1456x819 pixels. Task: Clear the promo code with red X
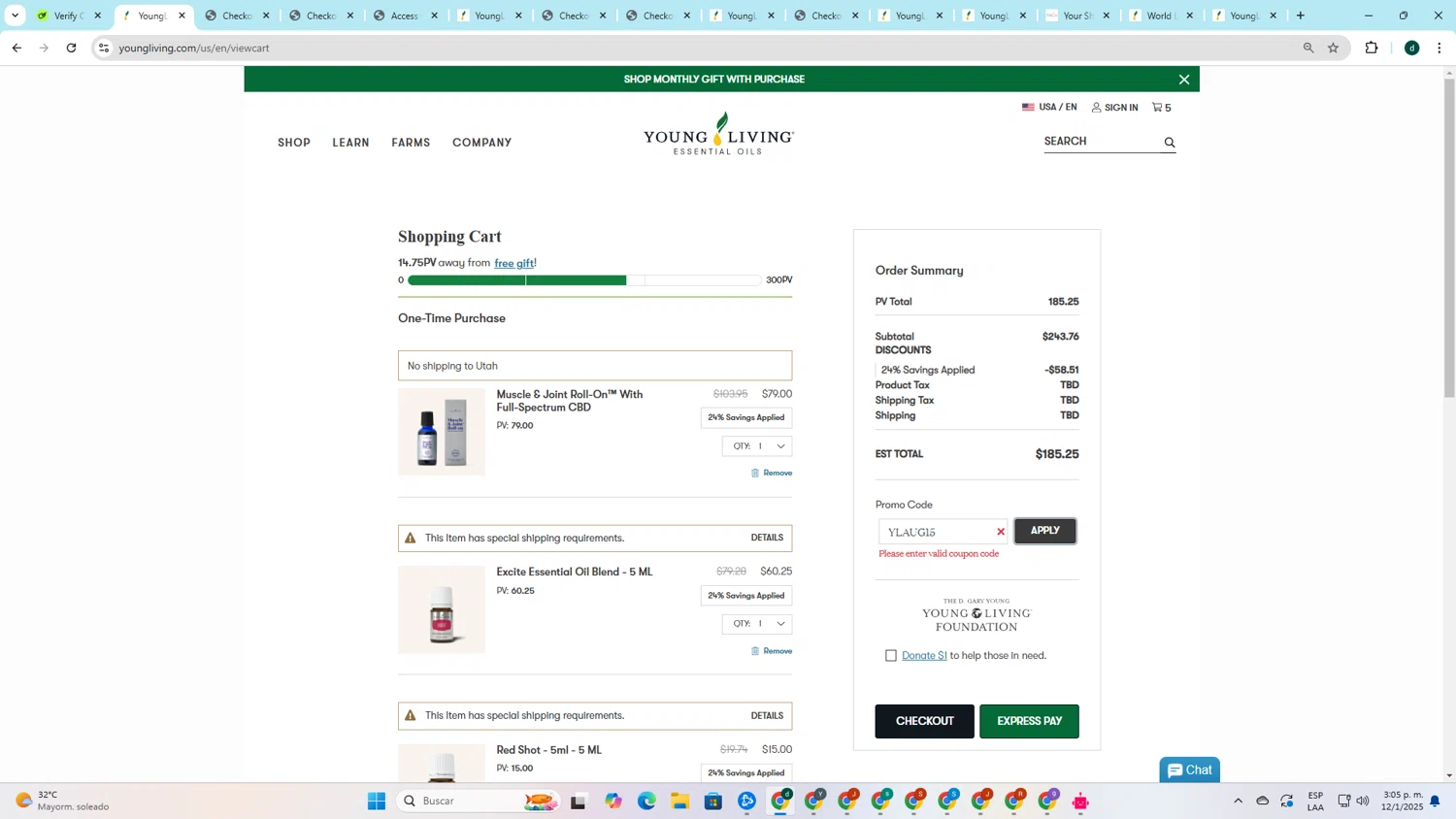coord(1001,532)
